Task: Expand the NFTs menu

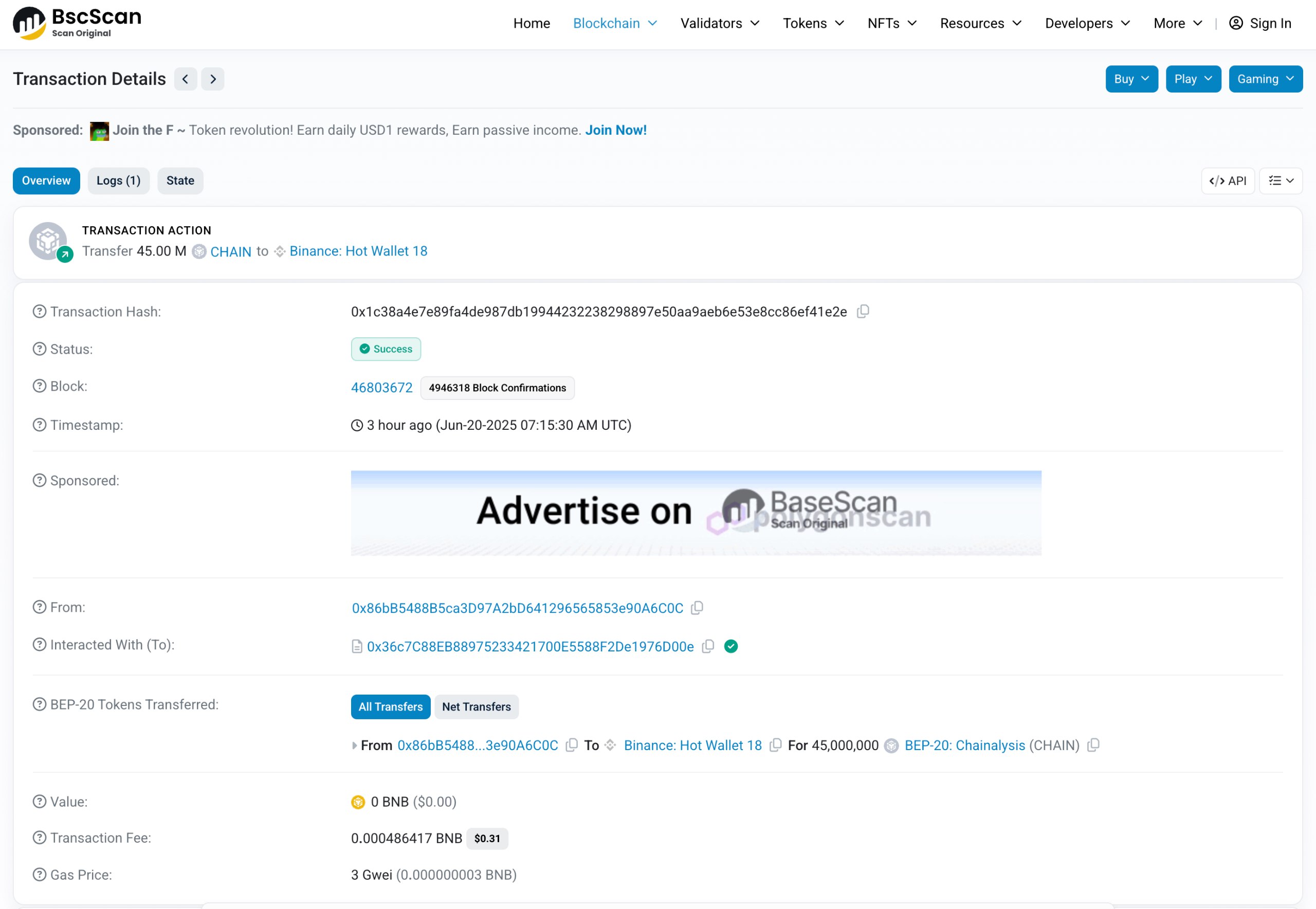Action: [x=892, y=23]
